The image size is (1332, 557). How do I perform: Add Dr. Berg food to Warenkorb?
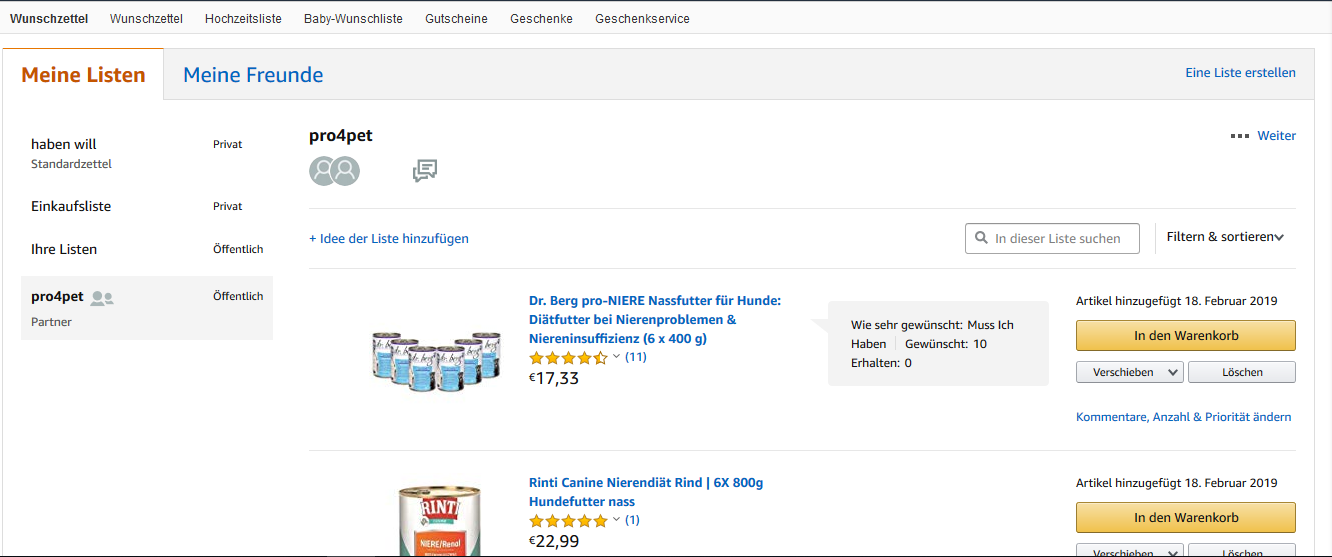(x=1186, y=335)
